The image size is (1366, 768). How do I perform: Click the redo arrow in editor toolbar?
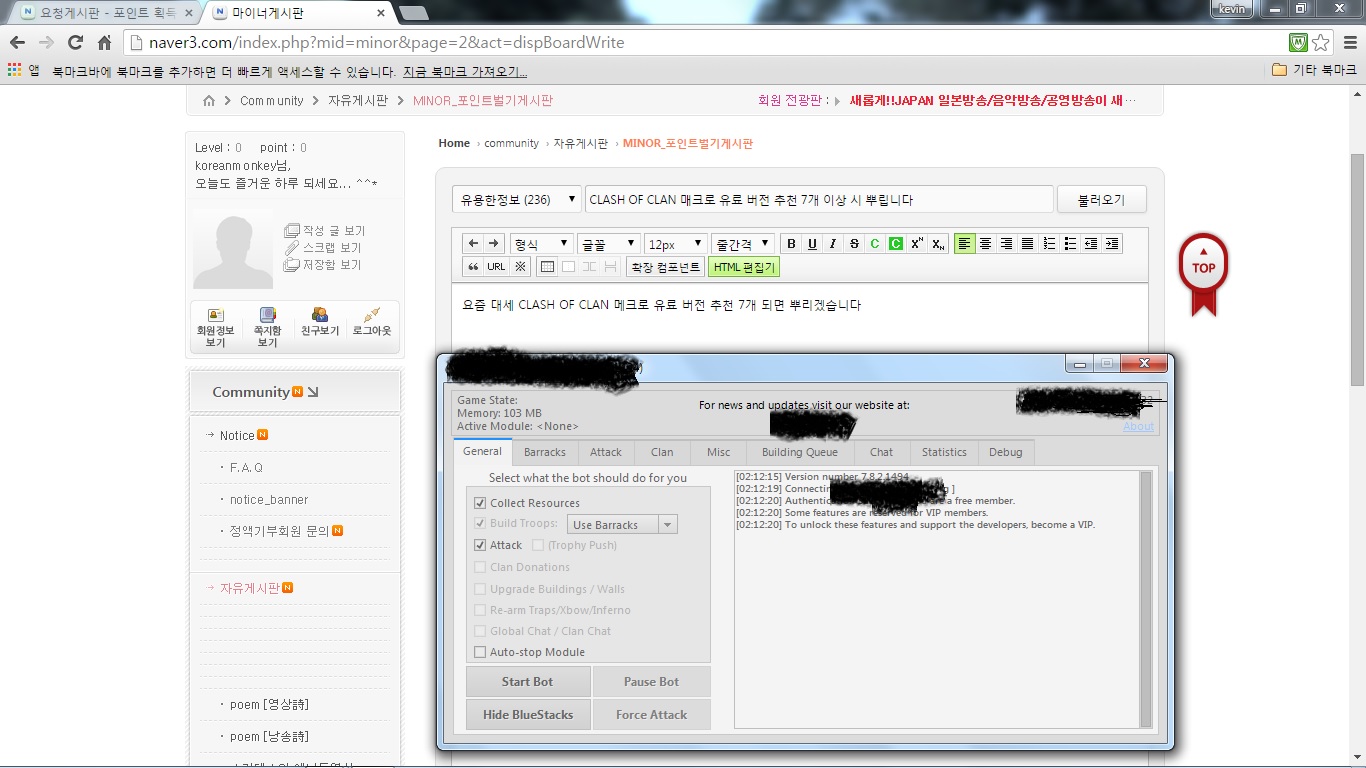pos(493,243)
